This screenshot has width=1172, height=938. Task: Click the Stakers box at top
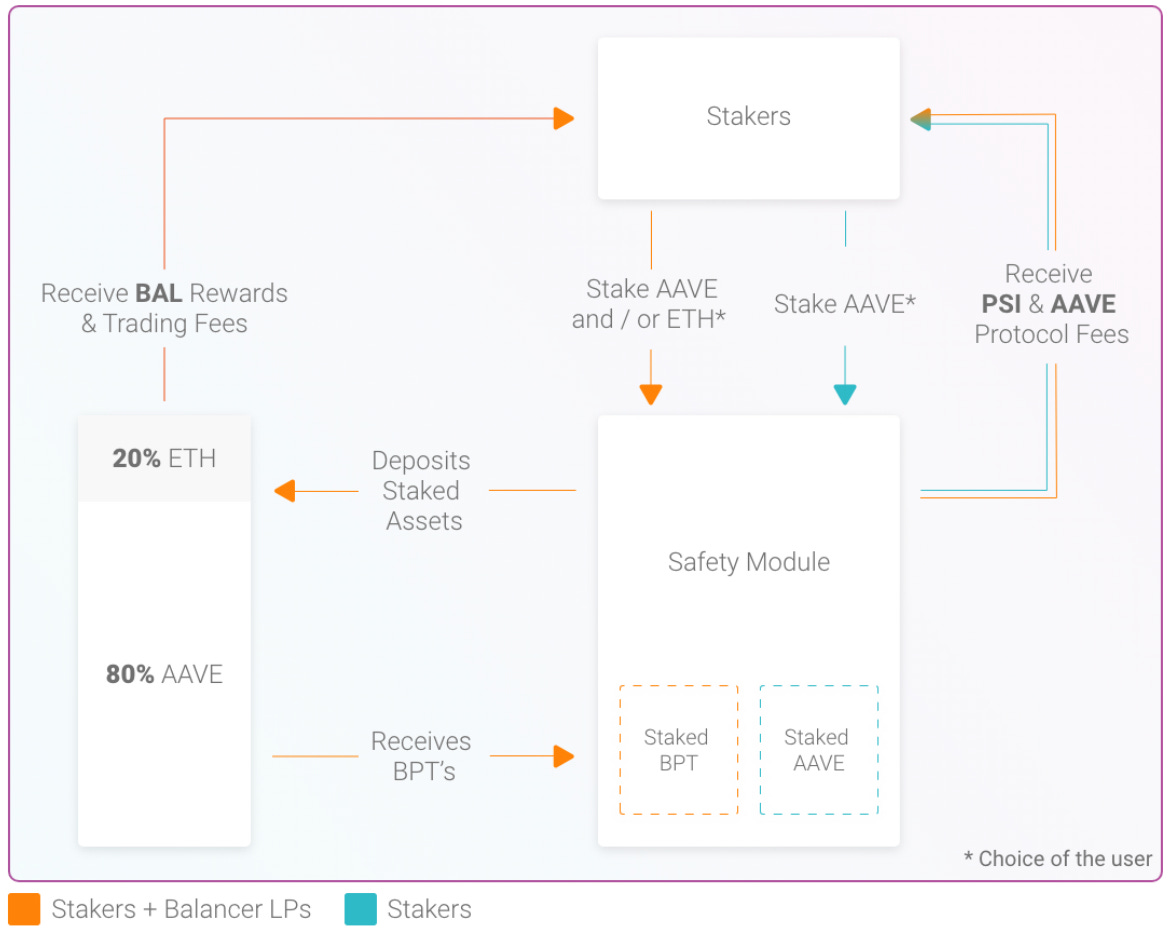click(x=748, y=118)
